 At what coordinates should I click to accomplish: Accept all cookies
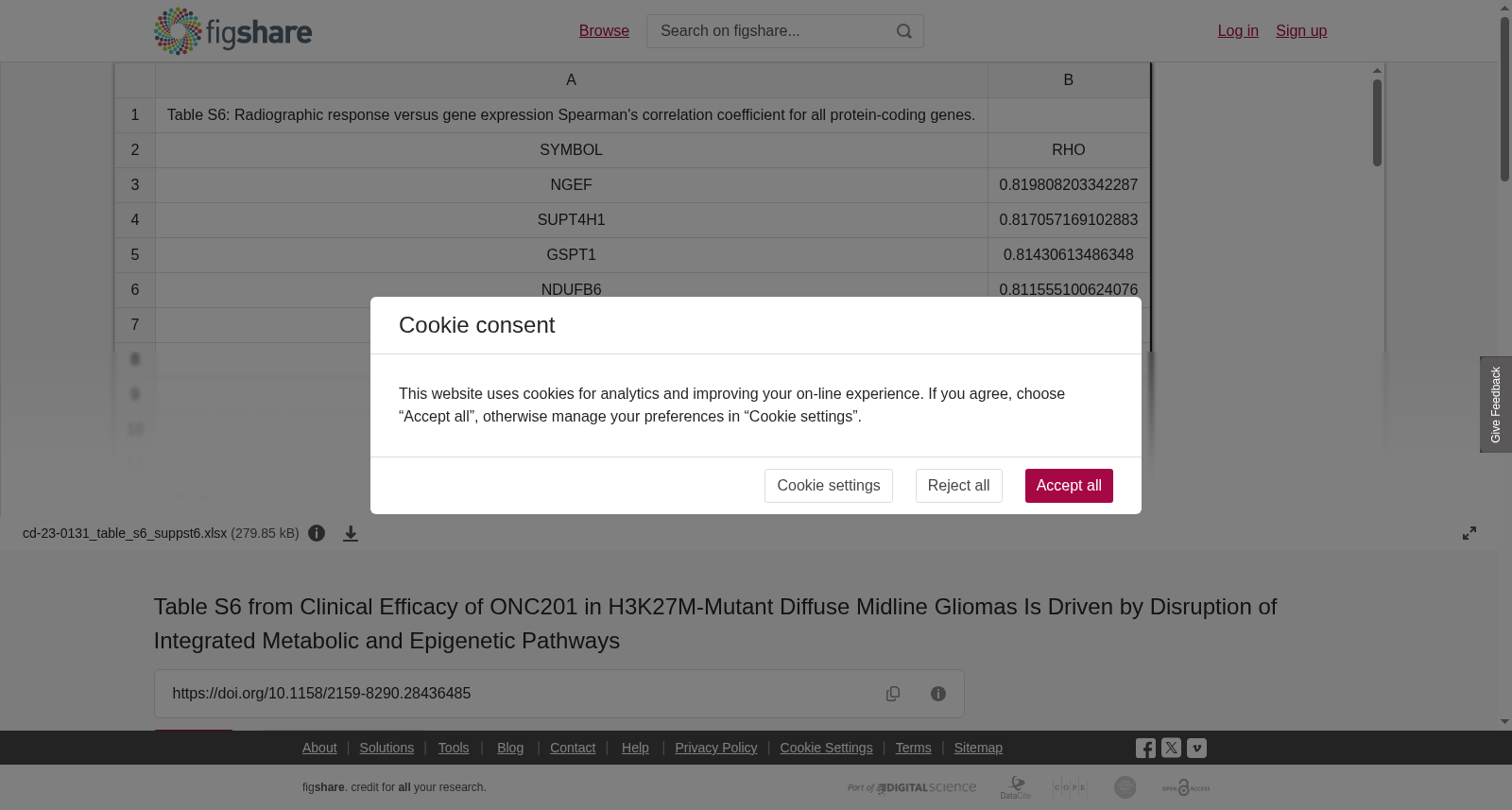click(1069, 486)
